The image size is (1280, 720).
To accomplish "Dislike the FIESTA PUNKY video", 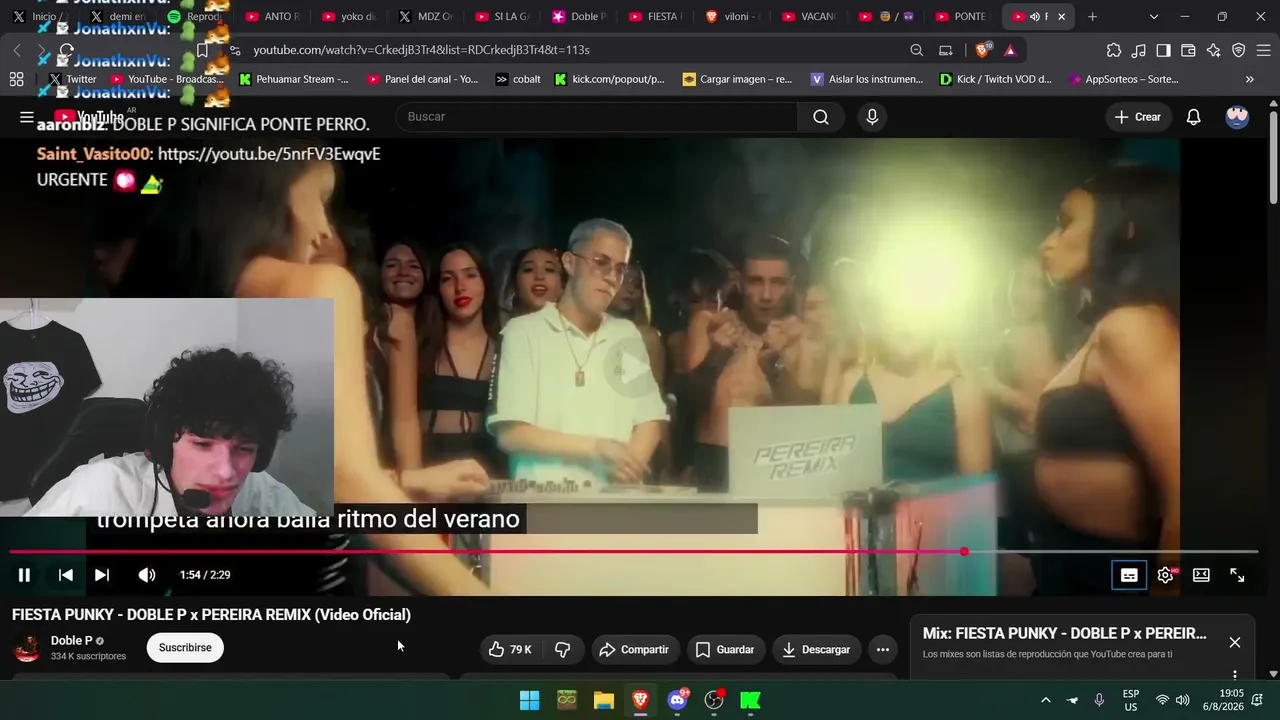I will pos(562,650).
